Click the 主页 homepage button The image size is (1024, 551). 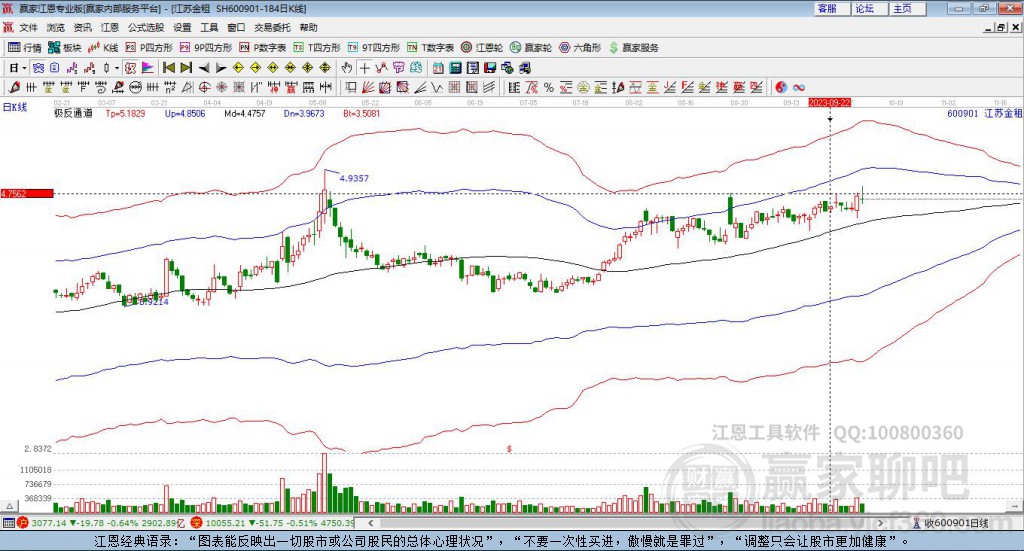908,8
